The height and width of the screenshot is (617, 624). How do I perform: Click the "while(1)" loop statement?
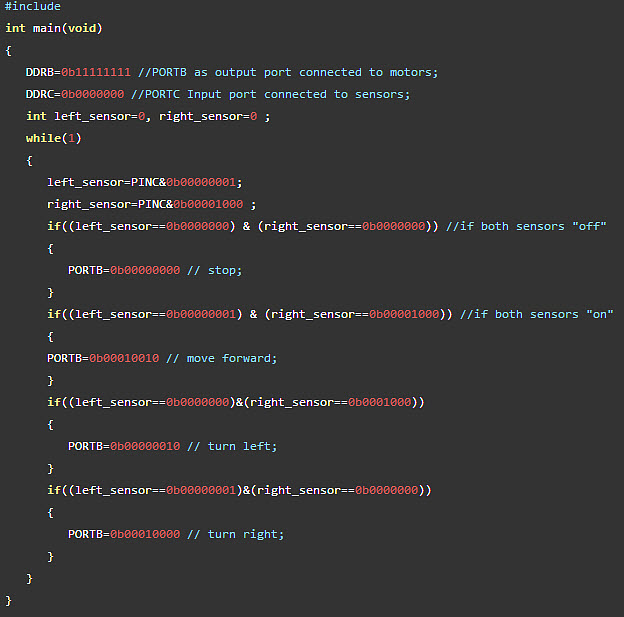[54, 138]
